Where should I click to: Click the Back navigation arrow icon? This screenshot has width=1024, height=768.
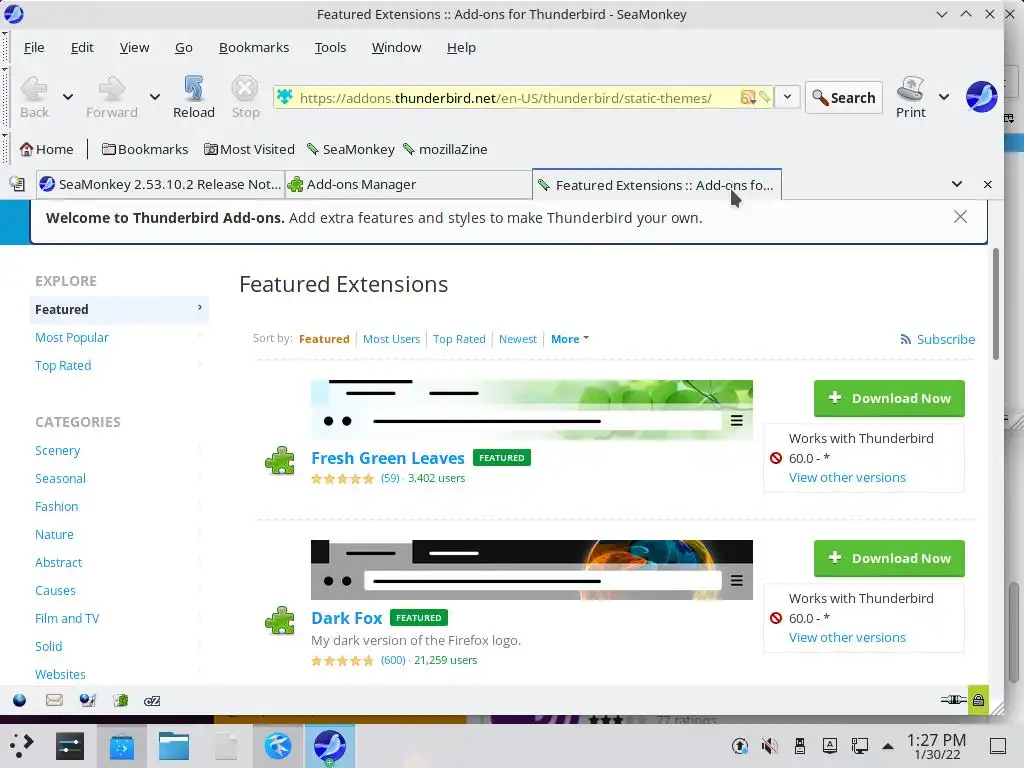(34, 89)
